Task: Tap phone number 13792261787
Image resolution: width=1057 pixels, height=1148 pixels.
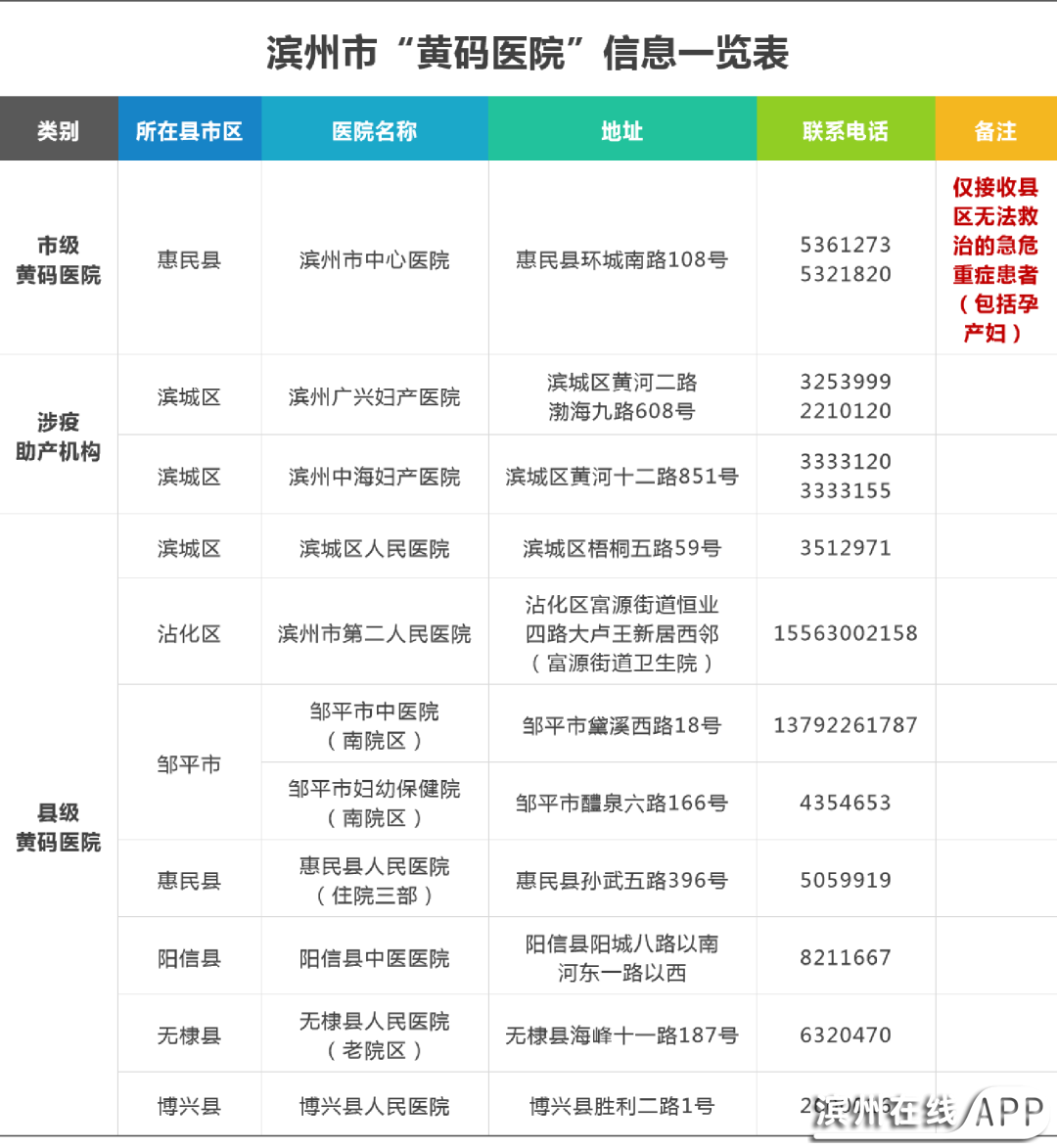Action: 845,725
